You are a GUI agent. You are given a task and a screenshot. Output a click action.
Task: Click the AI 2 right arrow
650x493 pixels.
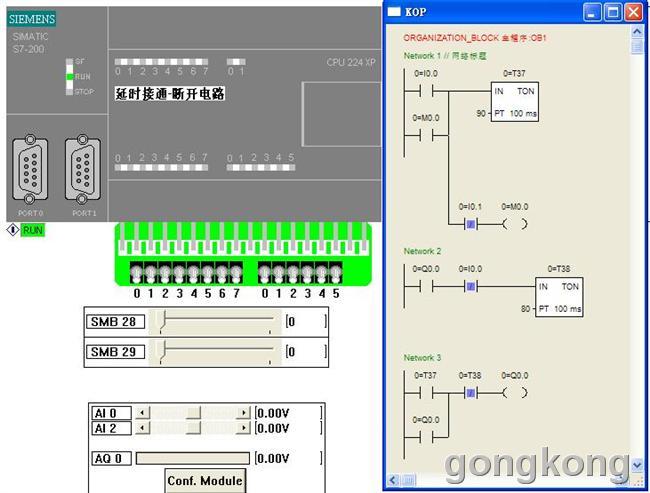[243, 428]
